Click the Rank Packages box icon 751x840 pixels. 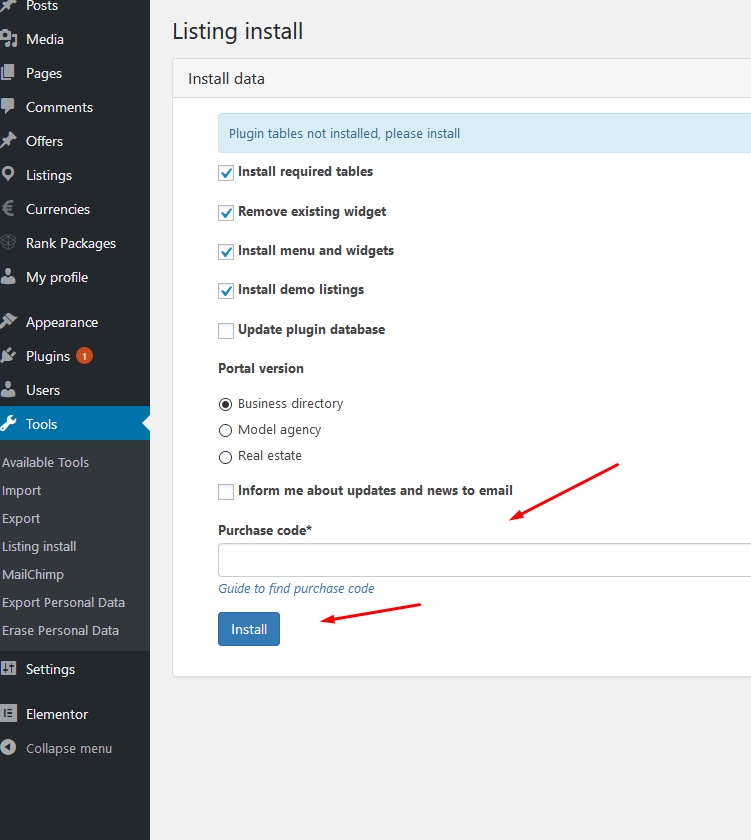pos(9,243)
